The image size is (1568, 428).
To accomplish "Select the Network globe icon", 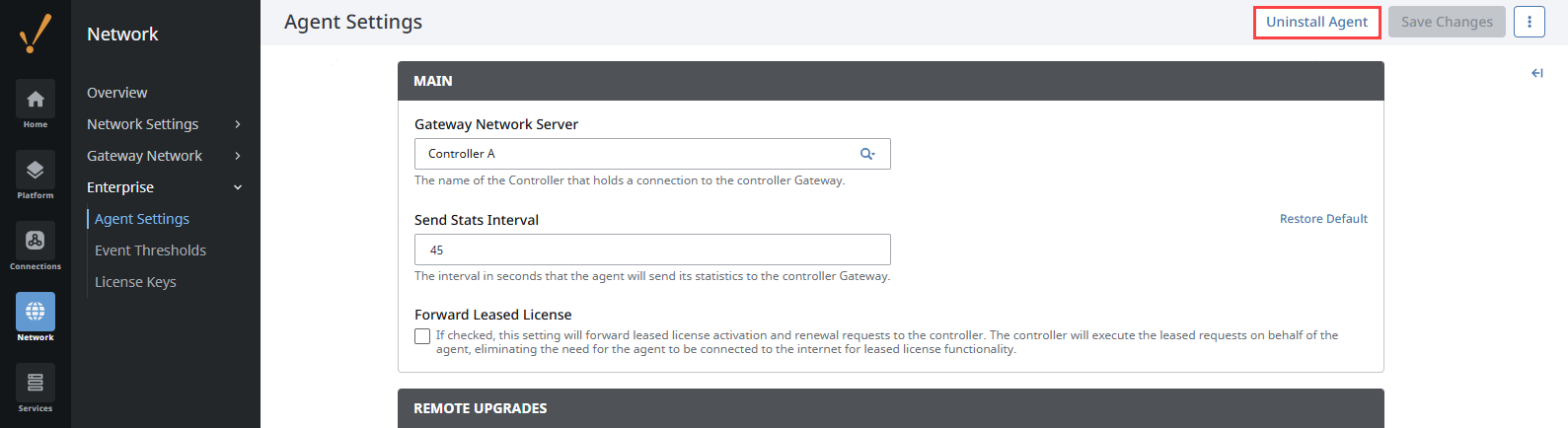I will point(36,312).
